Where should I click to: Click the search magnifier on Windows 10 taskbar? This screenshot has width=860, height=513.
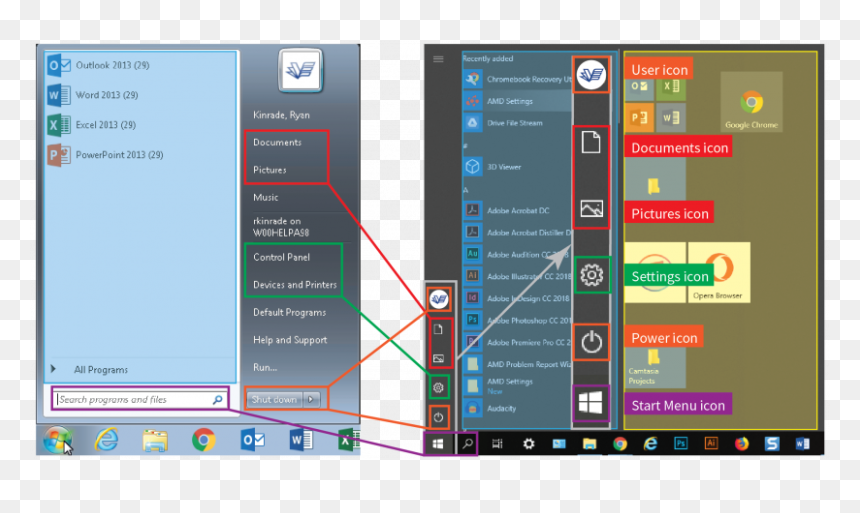[x=467, y=443]
